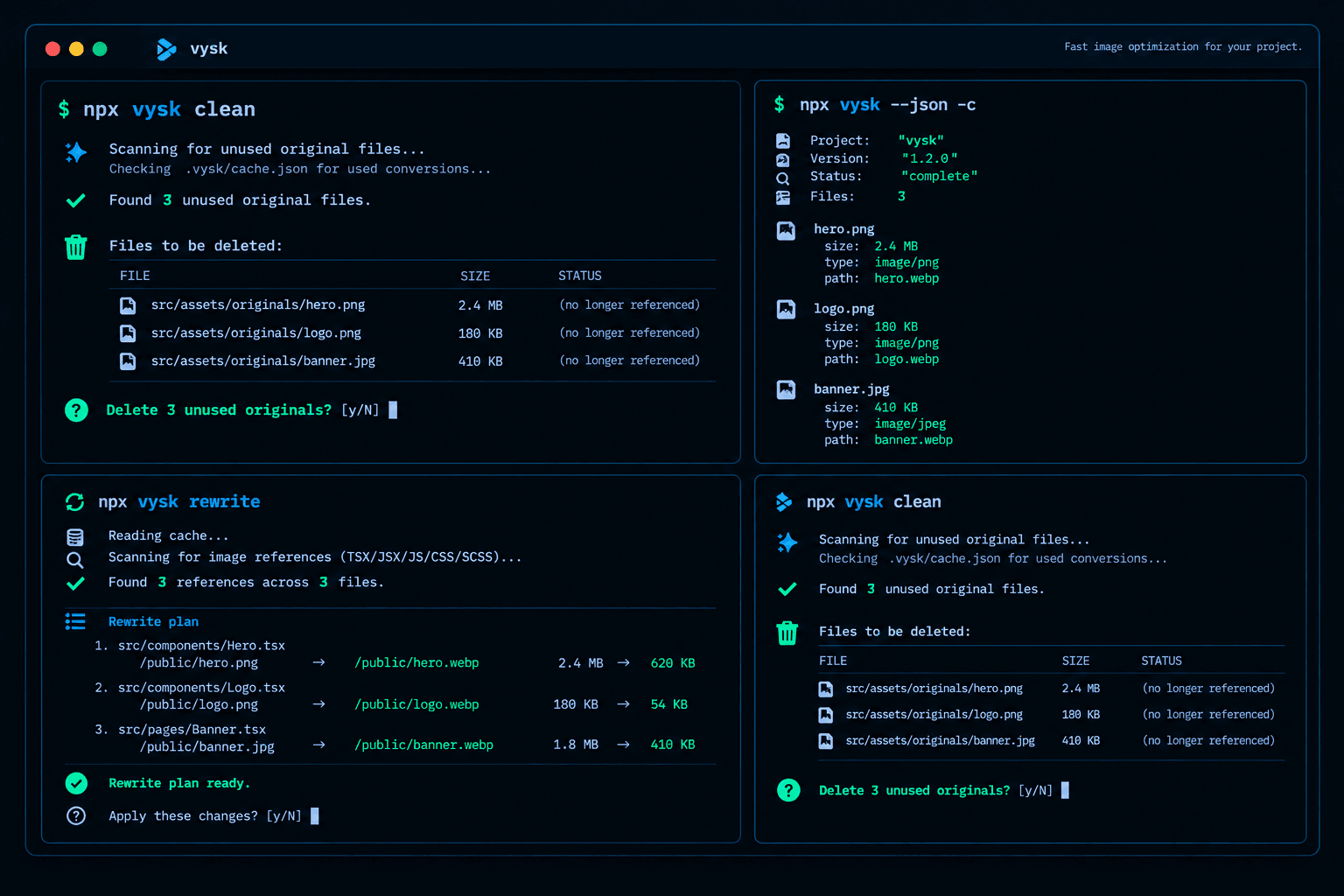This screenshot has height=896, width=1344.
Task: Click the "1.2.0" version value
Action: pos(929,158)
